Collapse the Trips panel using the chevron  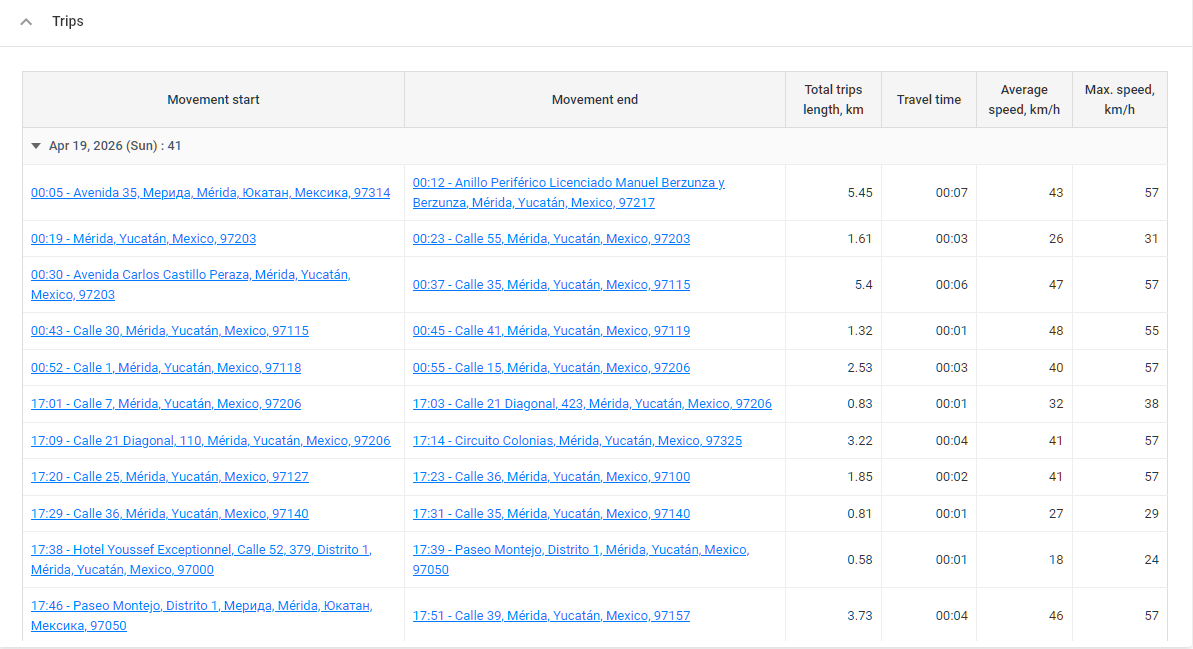26,21
